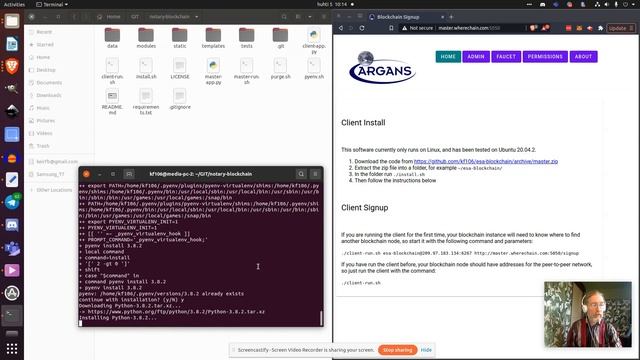Open the templates folder
The width and height of the screenshot is (640, 360).
pyautogui.click(x=213, y=38)
